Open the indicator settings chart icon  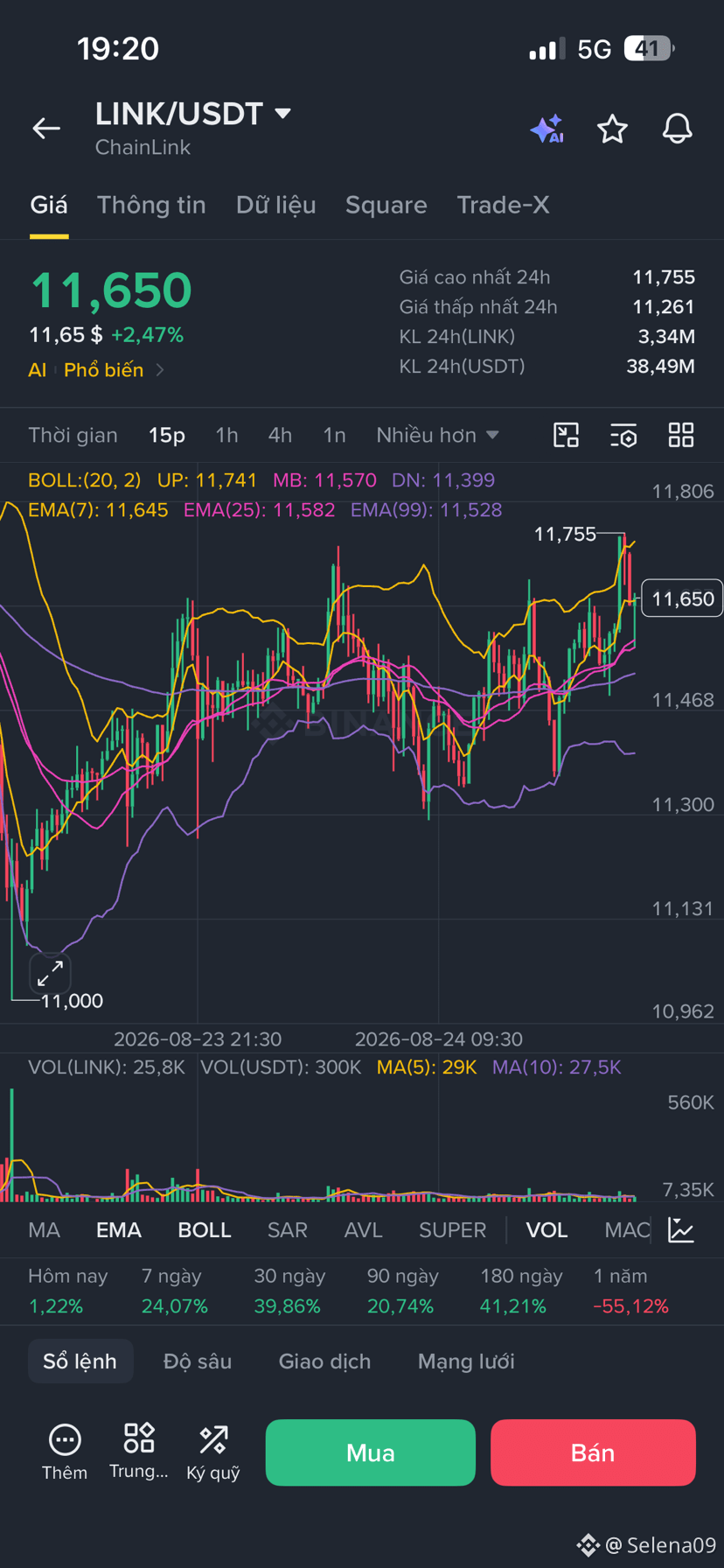[681, 1229]
